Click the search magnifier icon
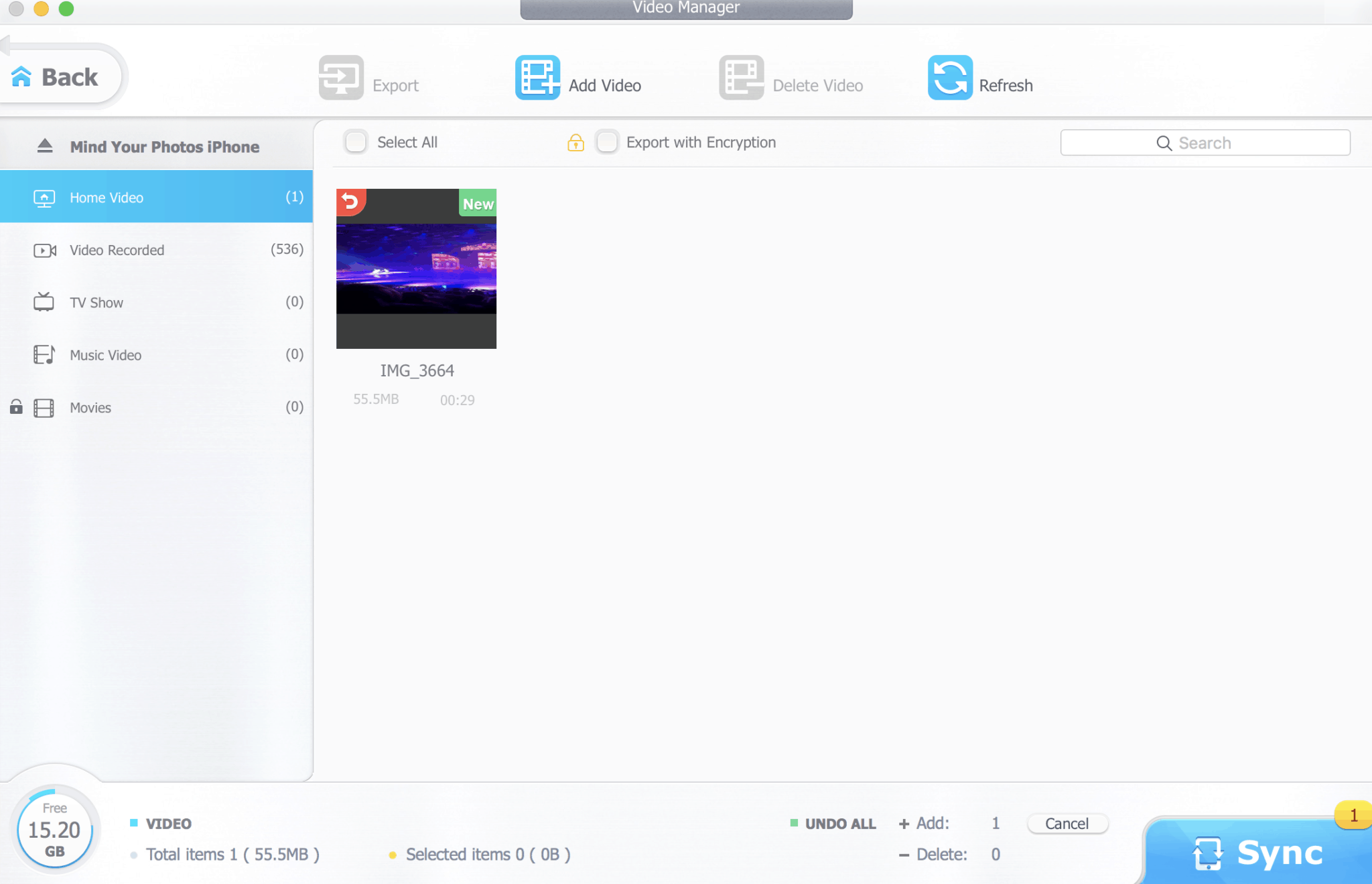This screenshot has width=1372, height=884. click(x=1163, y=142)
